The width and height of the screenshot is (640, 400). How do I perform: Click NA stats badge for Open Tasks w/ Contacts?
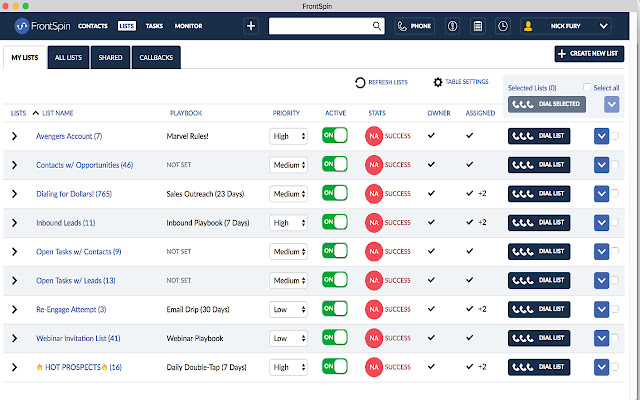click(x=374, y=252)
